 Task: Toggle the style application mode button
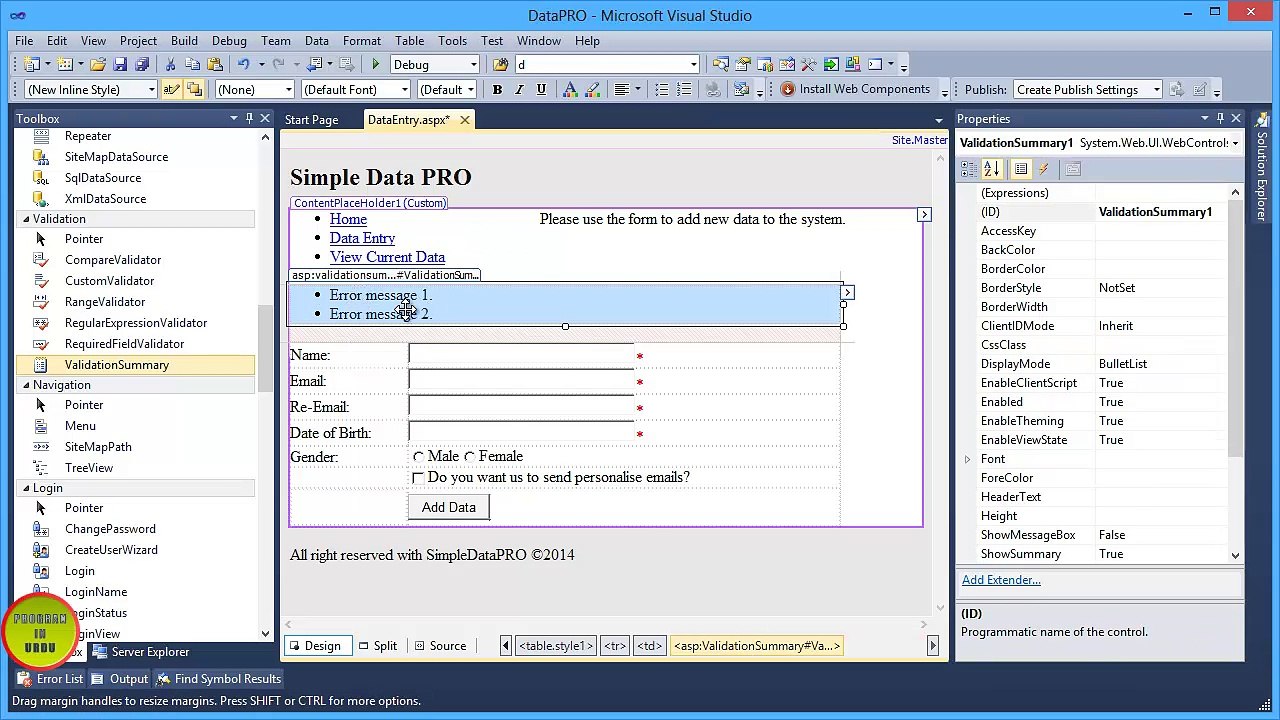tap(171, 90)
